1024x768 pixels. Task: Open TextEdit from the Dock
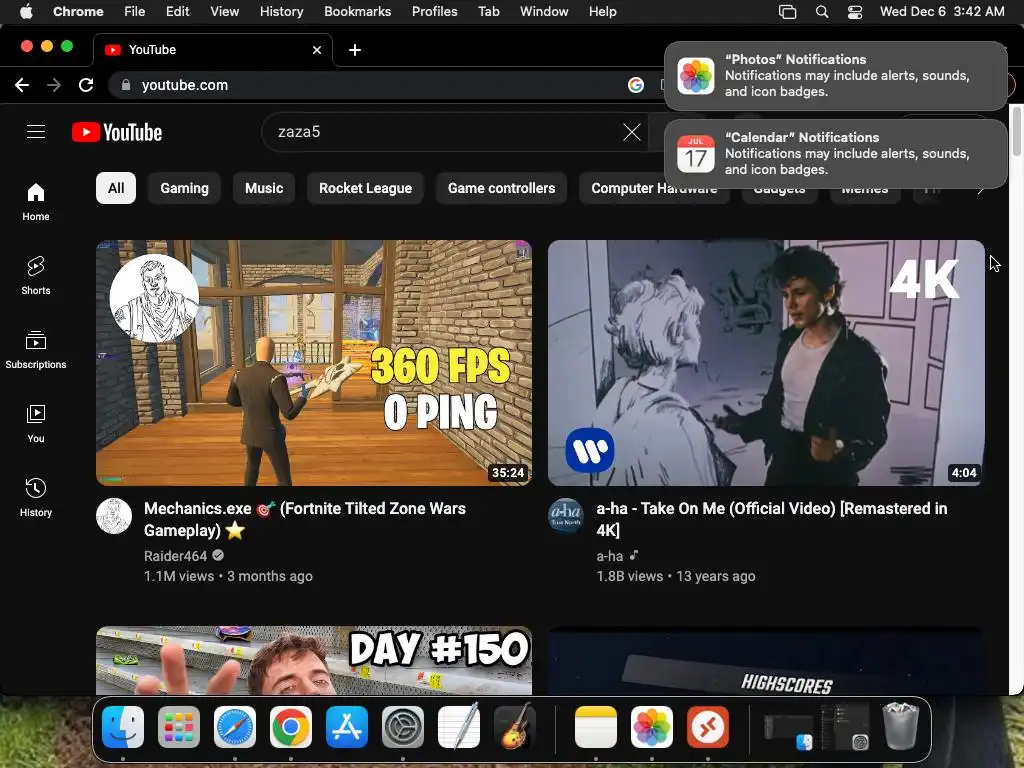(459, 727)
